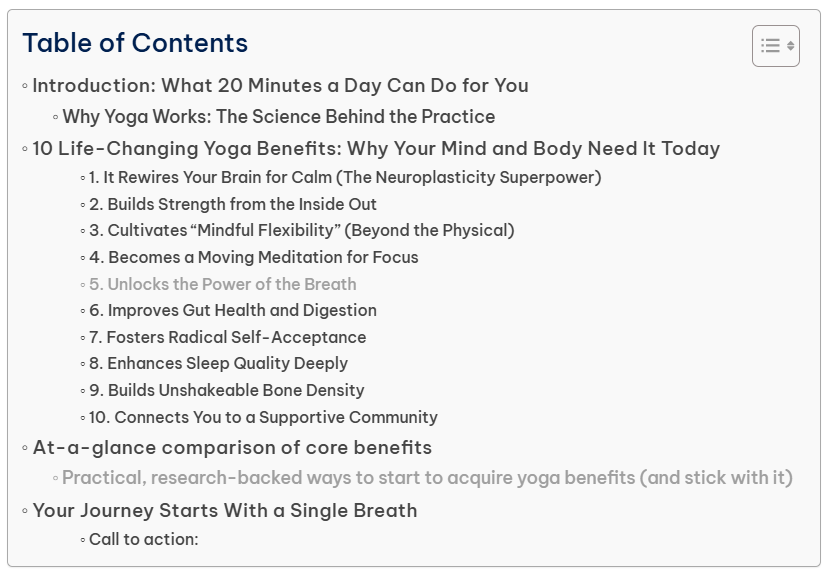
Task: Jump to 'Your Journey Starts With a Single Breath'
Action: pyautogui.click(x=225, y=511)
